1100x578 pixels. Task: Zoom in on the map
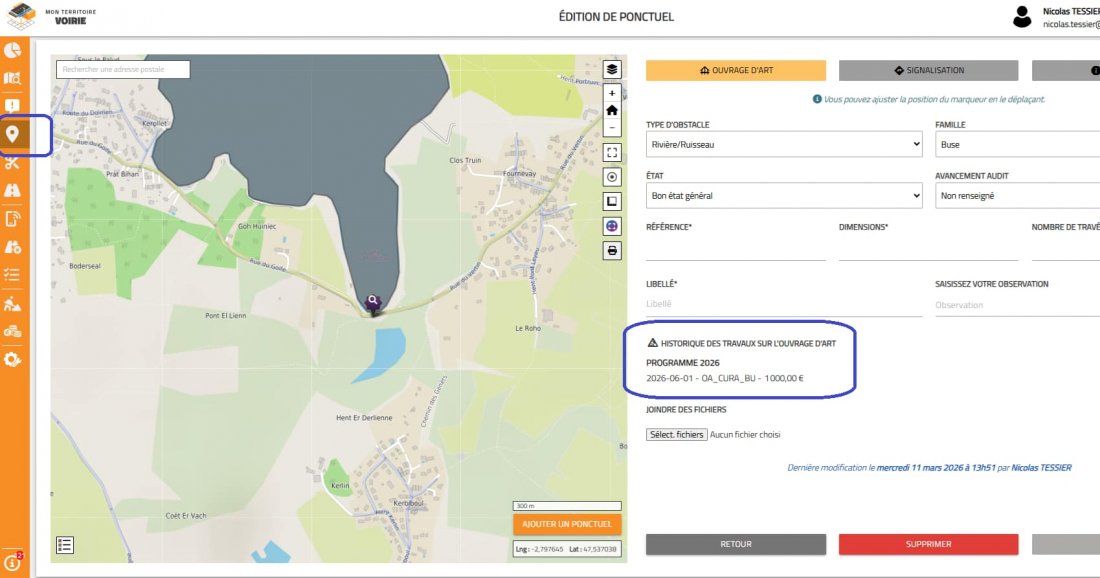612,93
